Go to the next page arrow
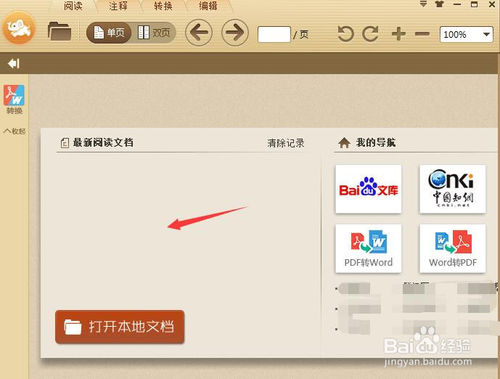Screen dimensions: 500x379 tap(235, 33)
